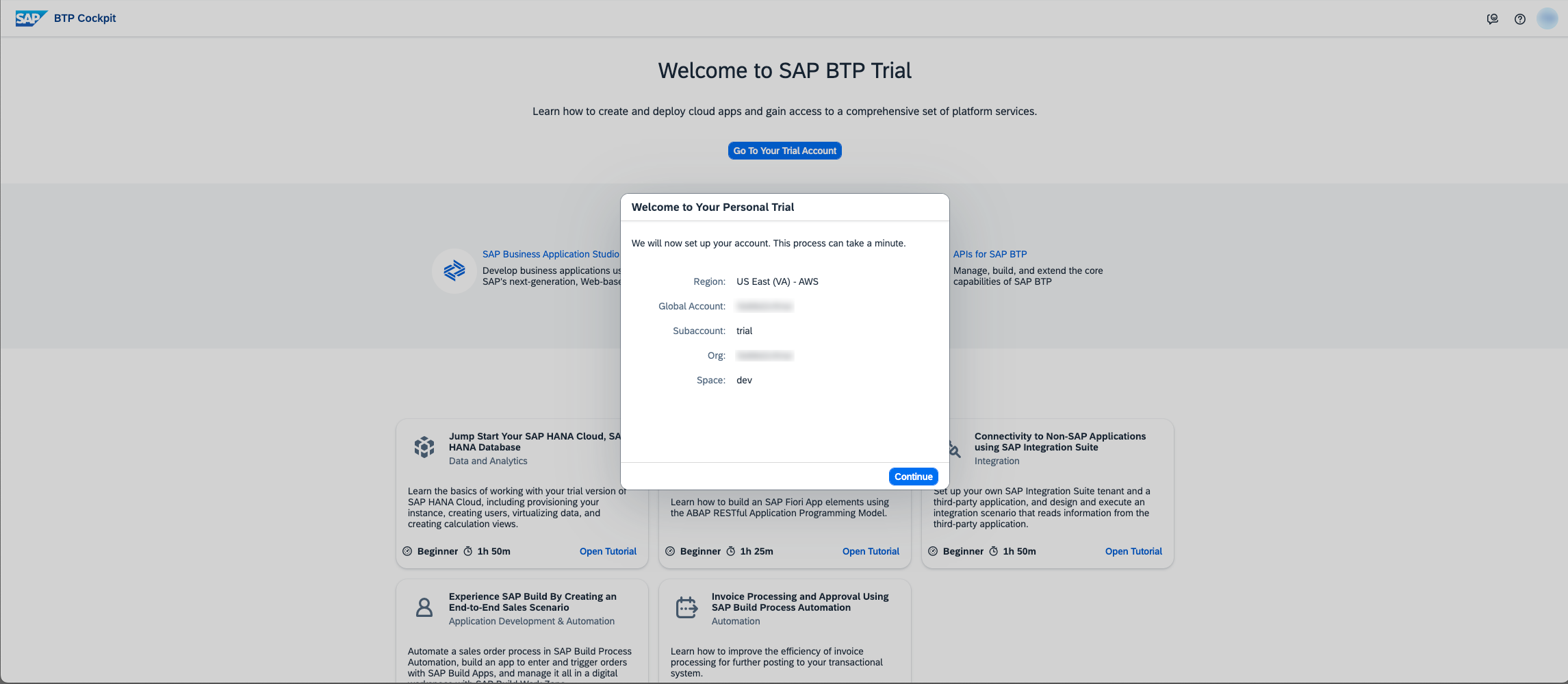Click the SAP Business Application Studio icon

(x=454, y=271)
